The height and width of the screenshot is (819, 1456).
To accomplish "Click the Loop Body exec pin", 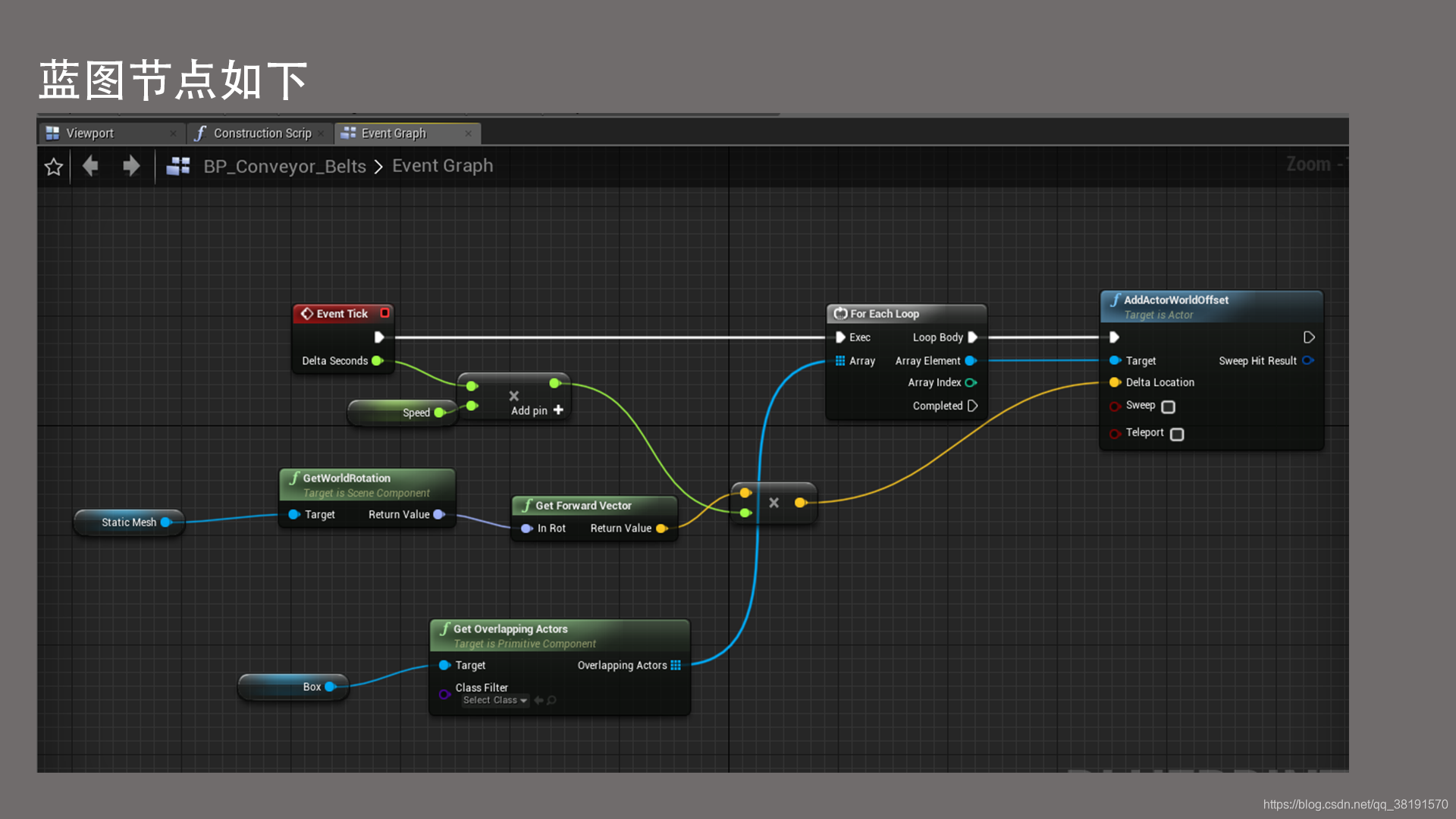I will click(972, 337).
